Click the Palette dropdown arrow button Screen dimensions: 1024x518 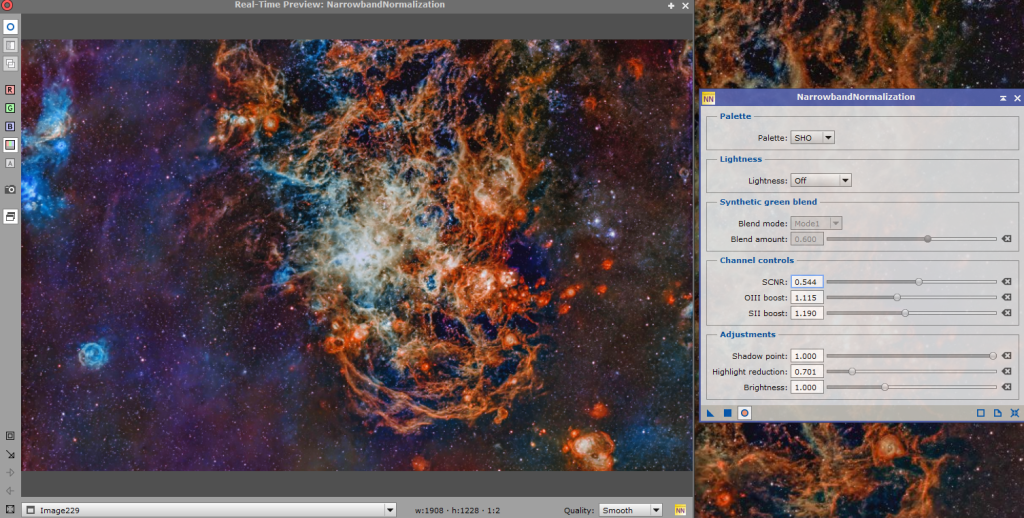click(828, 138)
